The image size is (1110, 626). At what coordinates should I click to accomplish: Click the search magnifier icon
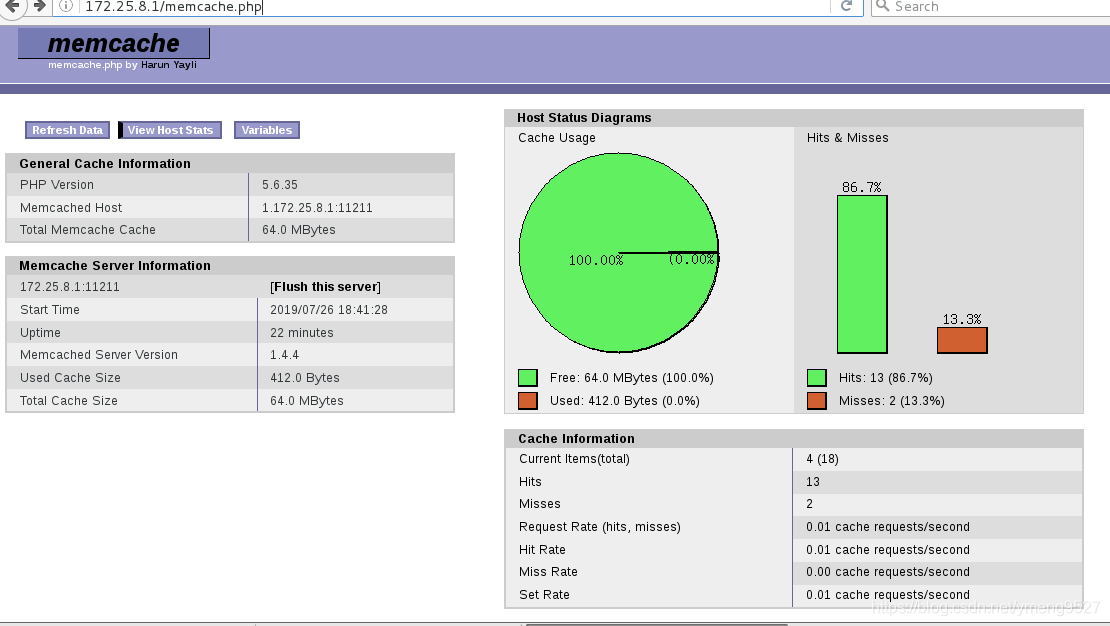coord(882,6)
